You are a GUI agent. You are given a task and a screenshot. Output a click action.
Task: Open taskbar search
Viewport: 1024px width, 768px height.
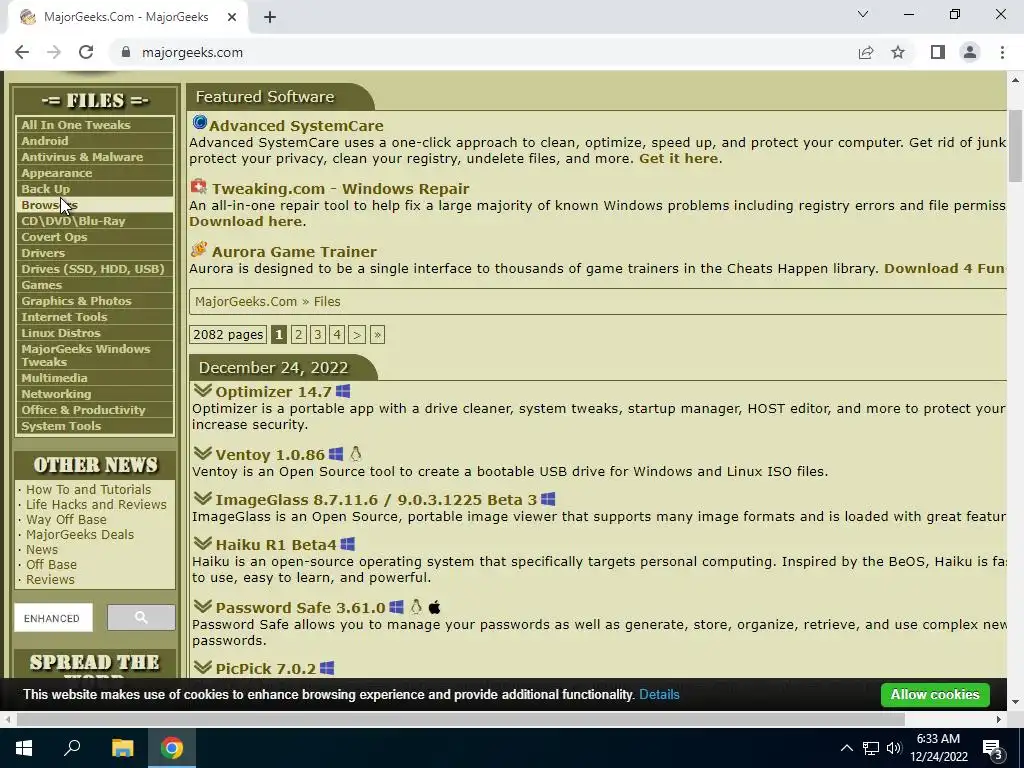[x=72, y=748]
